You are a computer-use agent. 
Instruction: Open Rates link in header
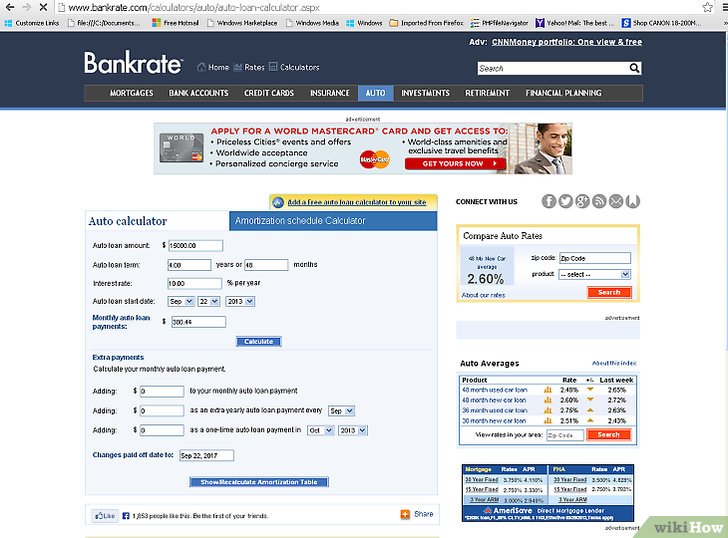coord(249,67)
